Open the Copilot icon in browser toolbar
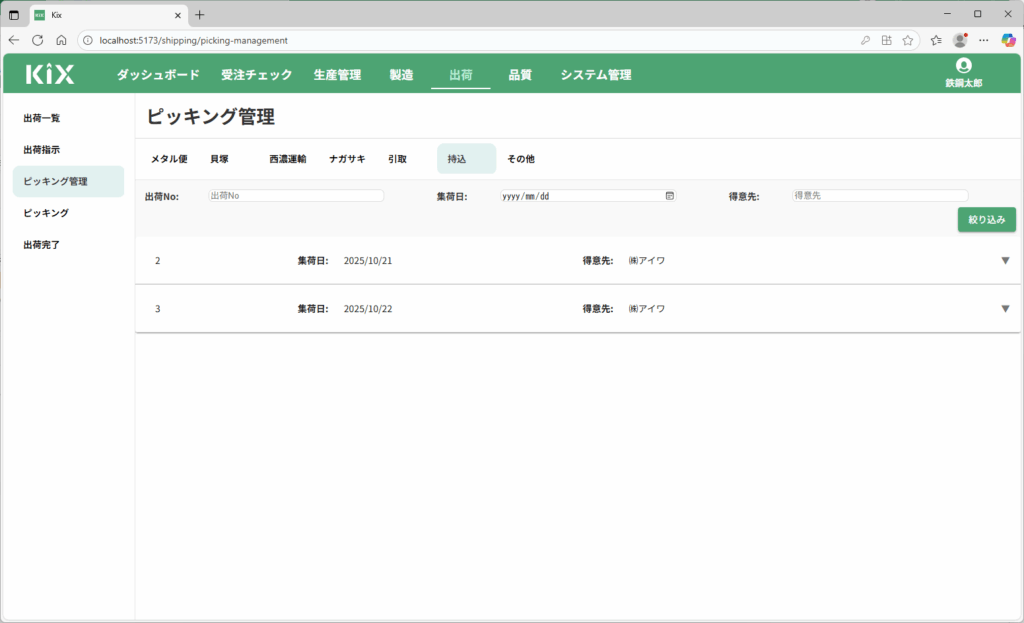This screenshot has height=623, width=1024. coord(1008,40)
